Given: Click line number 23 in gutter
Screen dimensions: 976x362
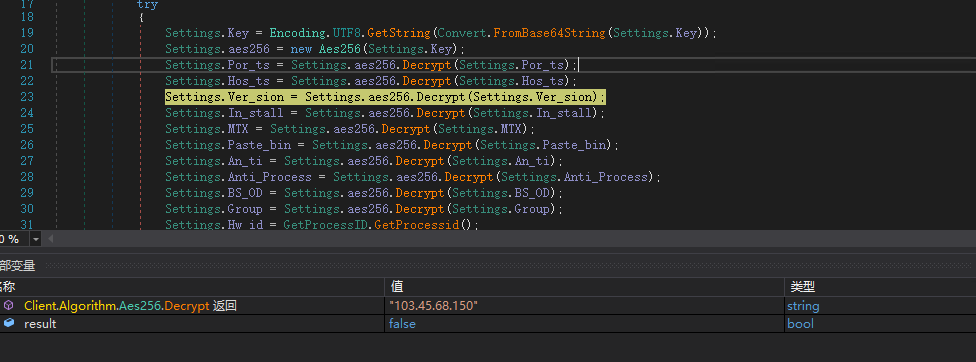Looking at the screenshot, I should click(x=27, y=97).
